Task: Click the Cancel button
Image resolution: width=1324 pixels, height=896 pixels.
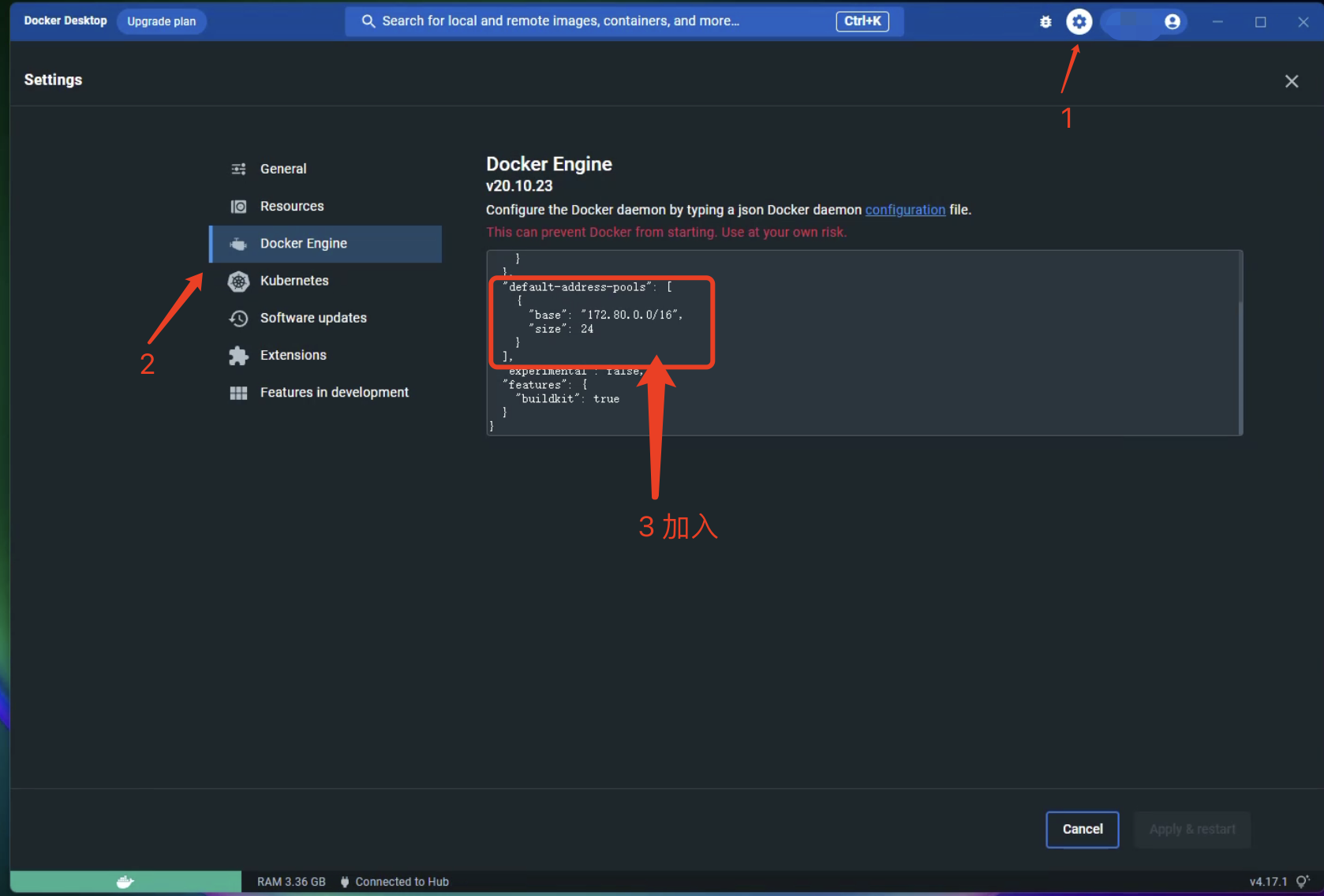Action: click(x=1082, y=829)
